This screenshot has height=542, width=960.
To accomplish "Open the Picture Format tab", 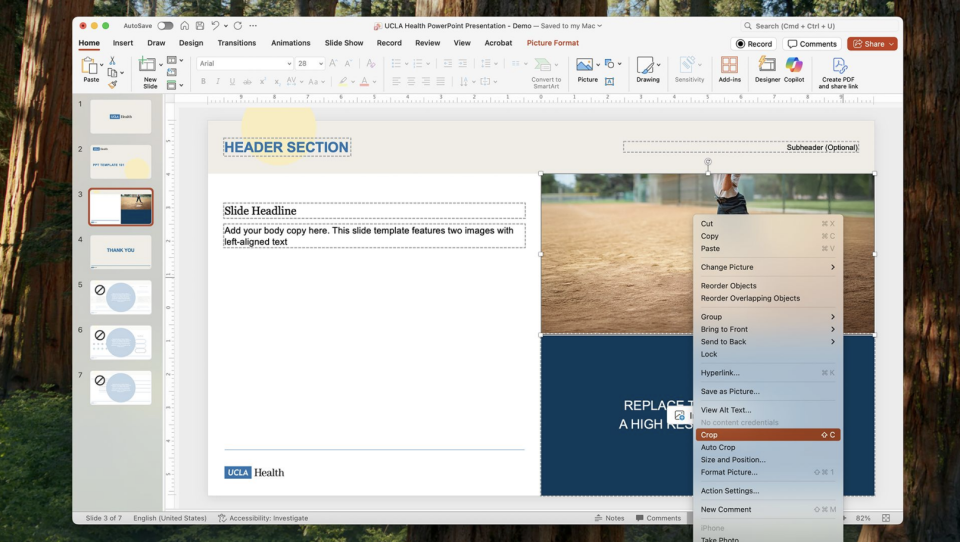I will click(x=552, y=43).
